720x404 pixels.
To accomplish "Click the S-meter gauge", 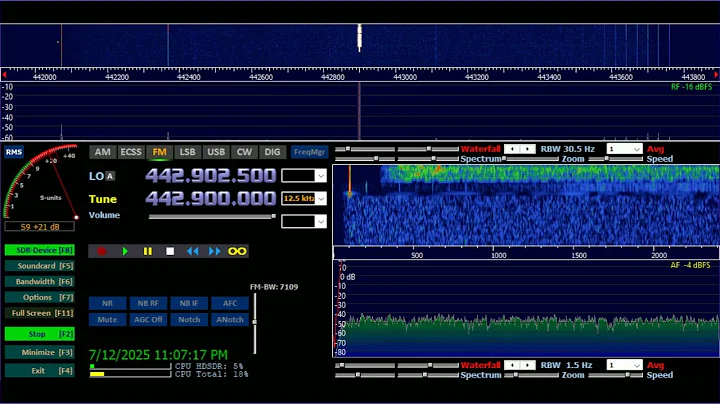I will tap(40, 182).
